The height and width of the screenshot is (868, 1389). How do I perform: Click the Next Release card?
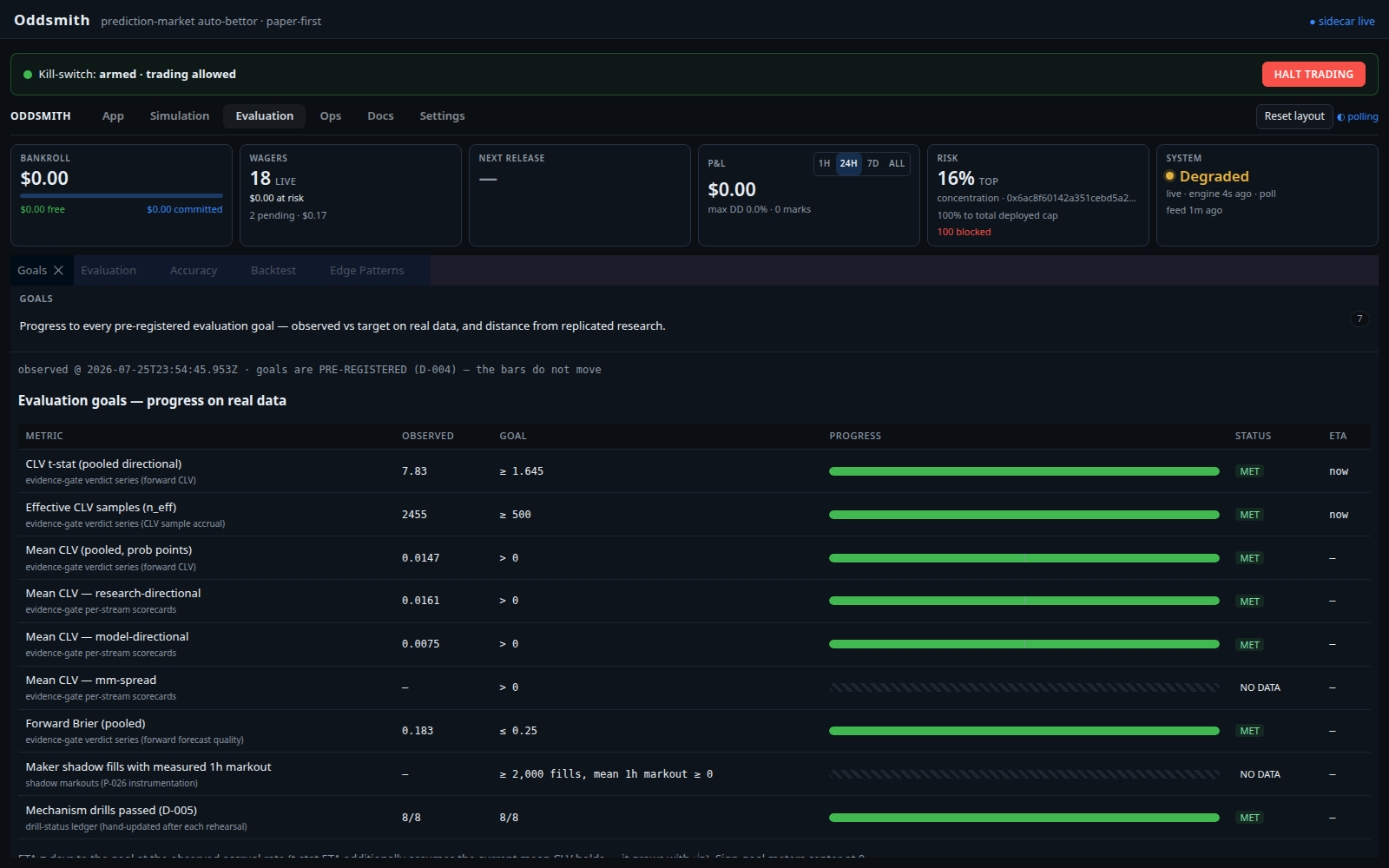[580, 195]
